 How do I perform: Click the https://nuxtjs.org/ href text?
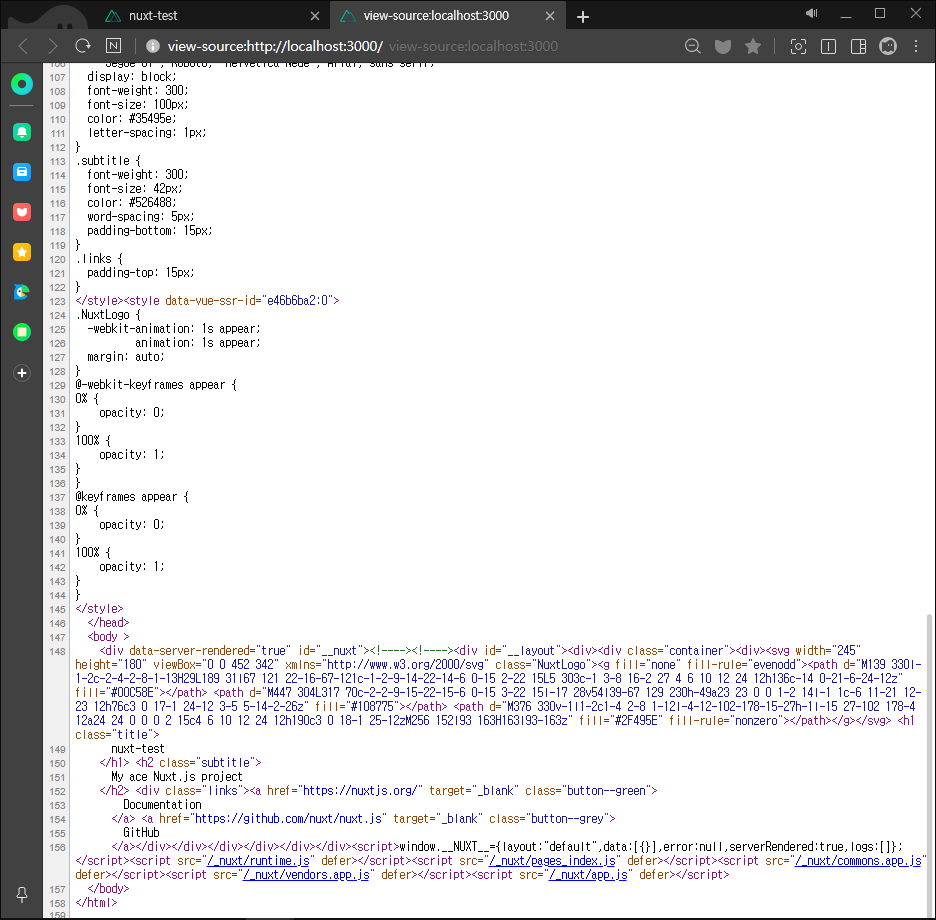(360, 790)
